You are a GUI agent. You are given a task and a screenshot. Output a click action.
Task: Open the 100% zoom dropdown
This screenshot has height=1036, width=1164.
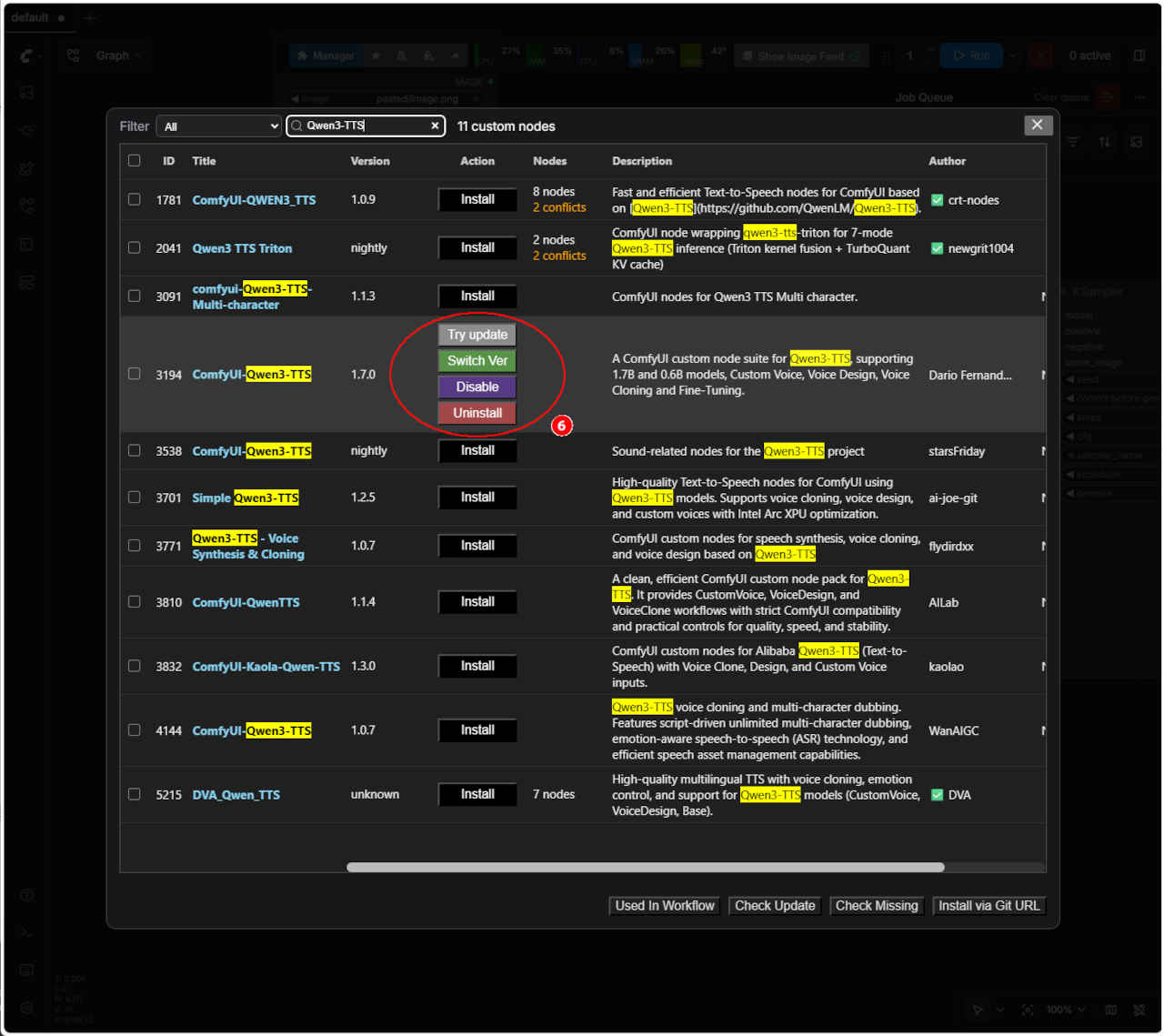(1065, 1010)
